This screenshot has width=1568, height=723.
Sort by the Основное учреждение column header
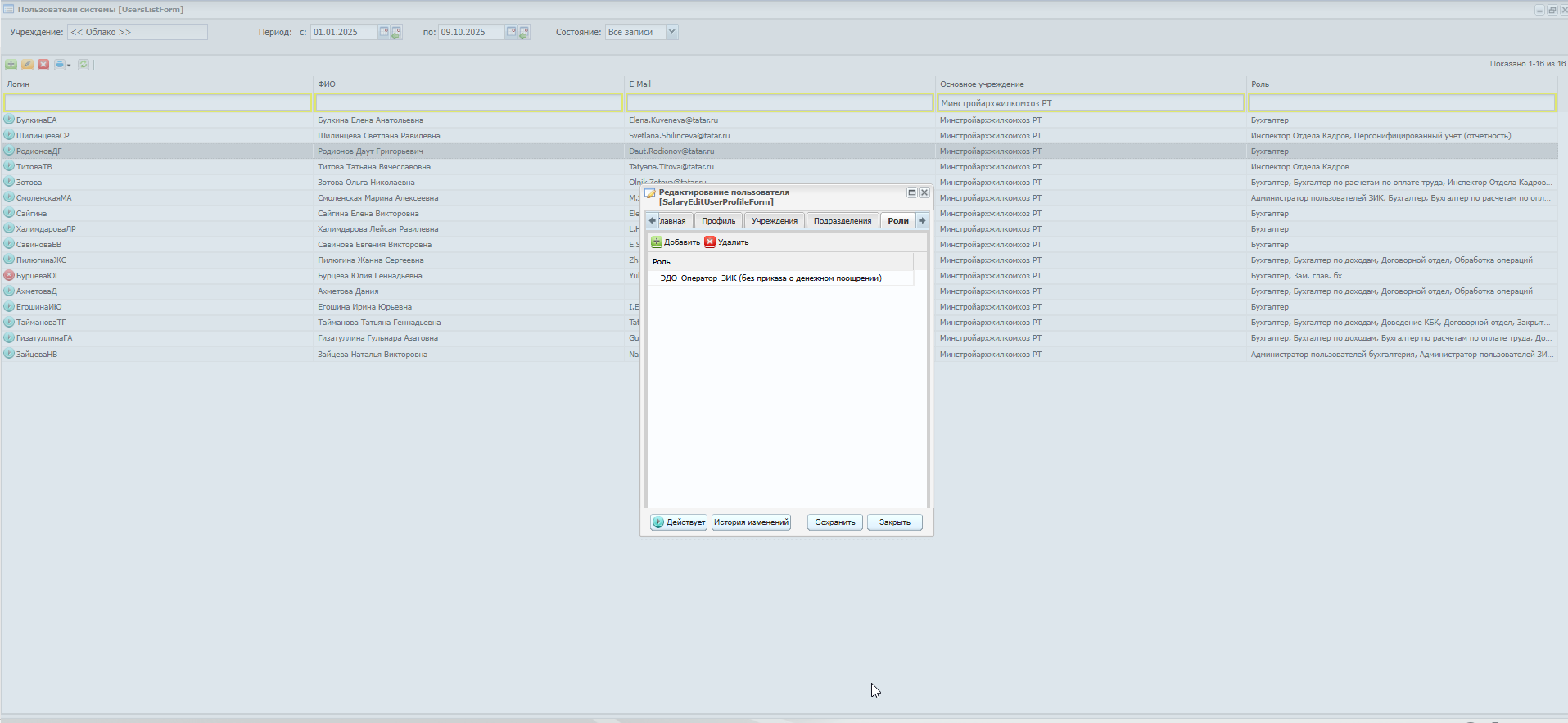coord(1091,84)
